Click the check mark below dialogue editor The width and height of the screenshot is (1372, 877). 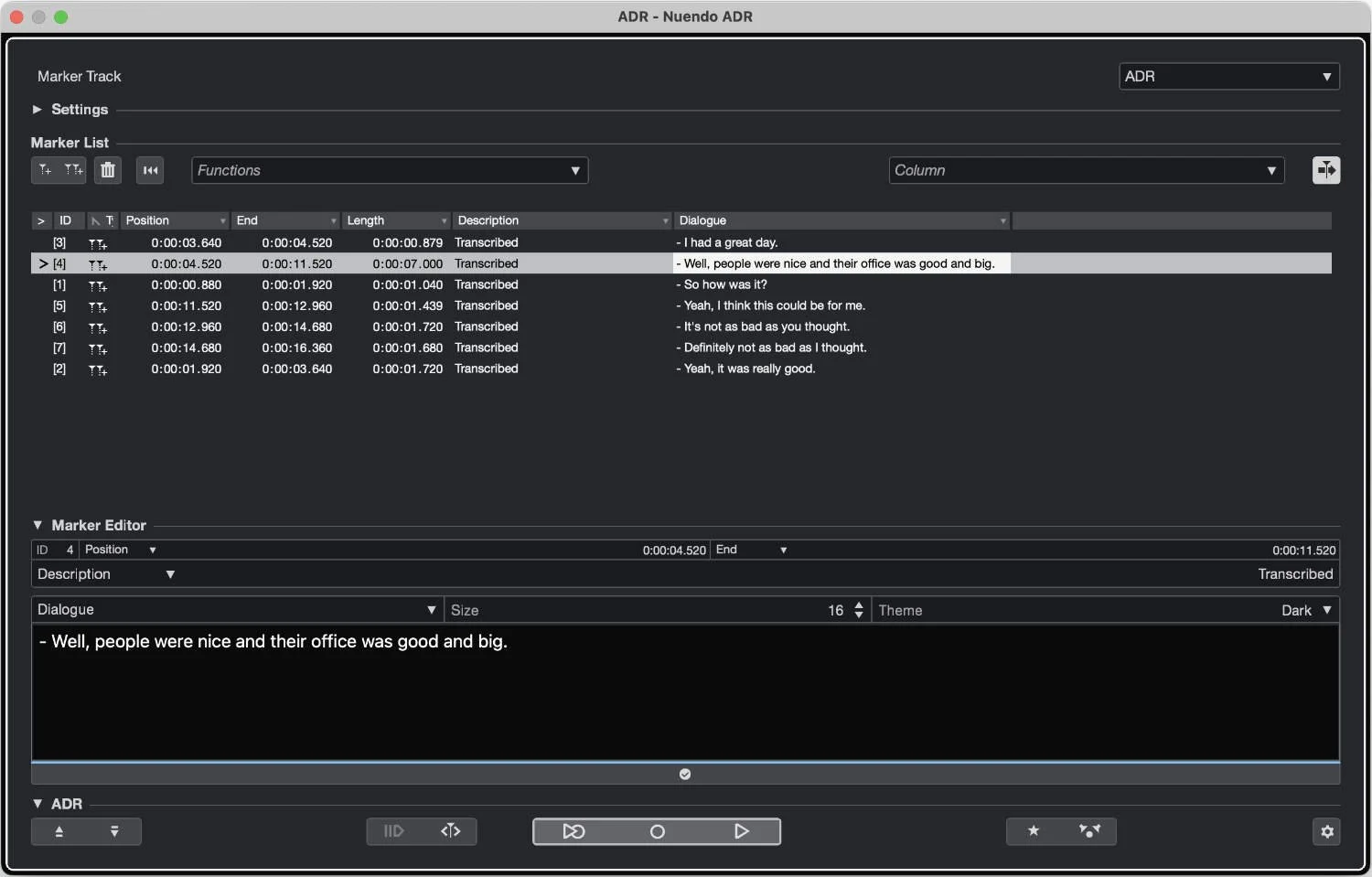(x=685, y=775)
